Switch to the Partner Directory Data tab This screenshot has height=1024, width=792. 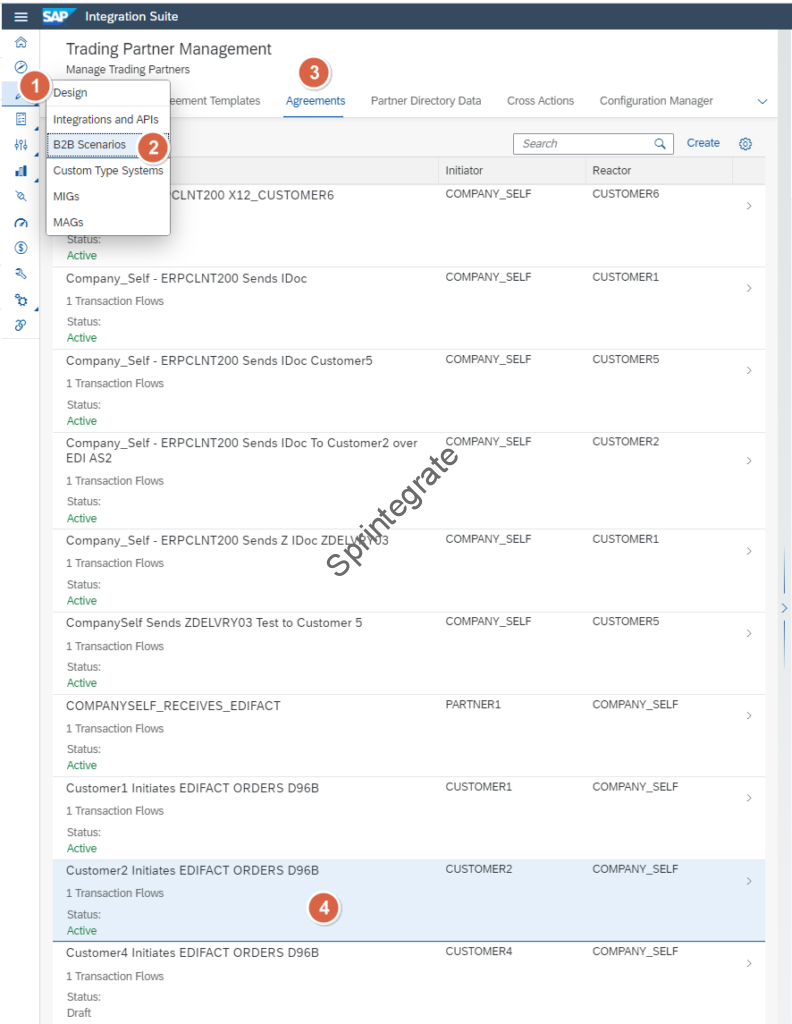pyautogui.click(x=425, y=101)
